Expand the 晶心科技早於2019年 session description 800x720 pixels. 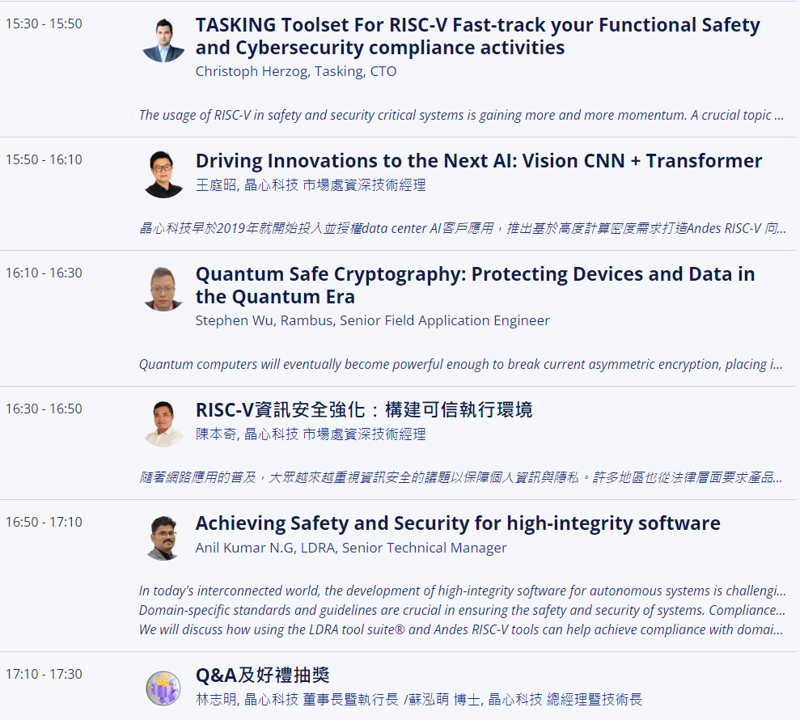462,228
